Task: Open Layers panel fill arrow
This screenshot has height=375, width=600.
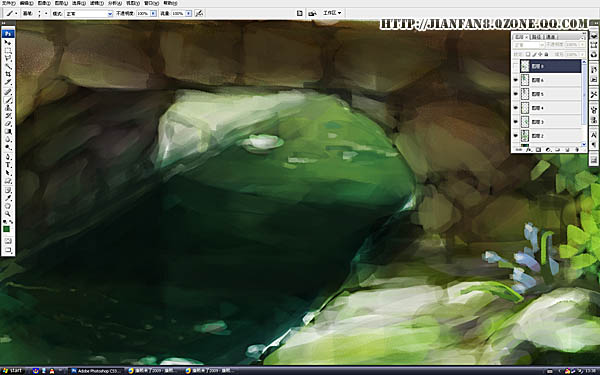Action: pos(582,54)
